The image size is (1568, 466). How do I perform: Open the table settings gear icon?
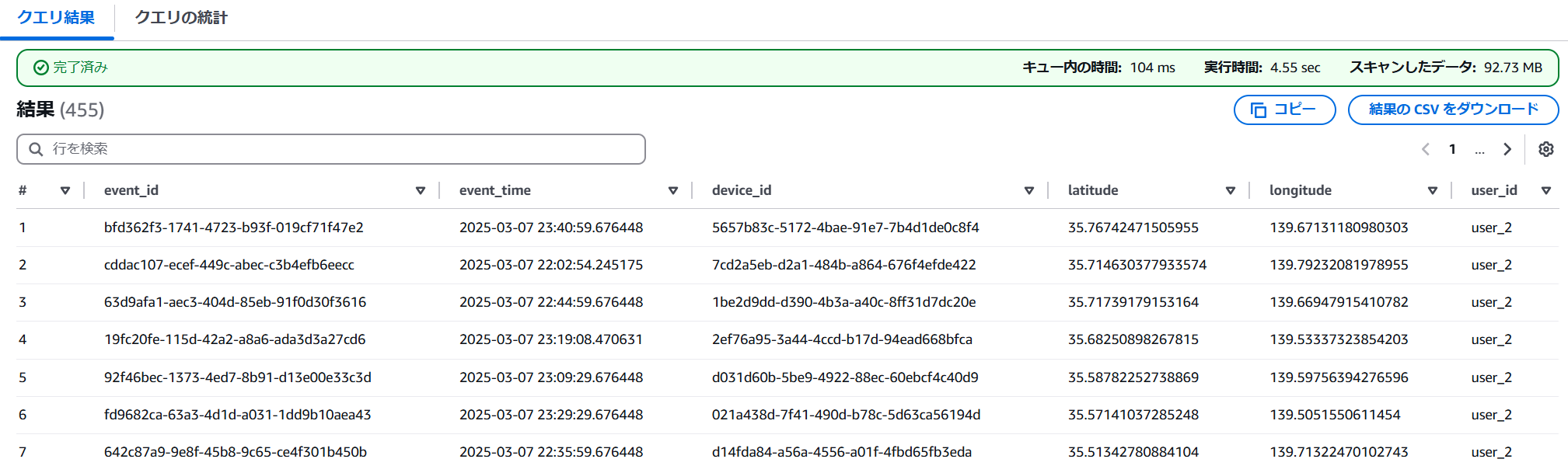pyautogui.click(x=1545, y=149)
